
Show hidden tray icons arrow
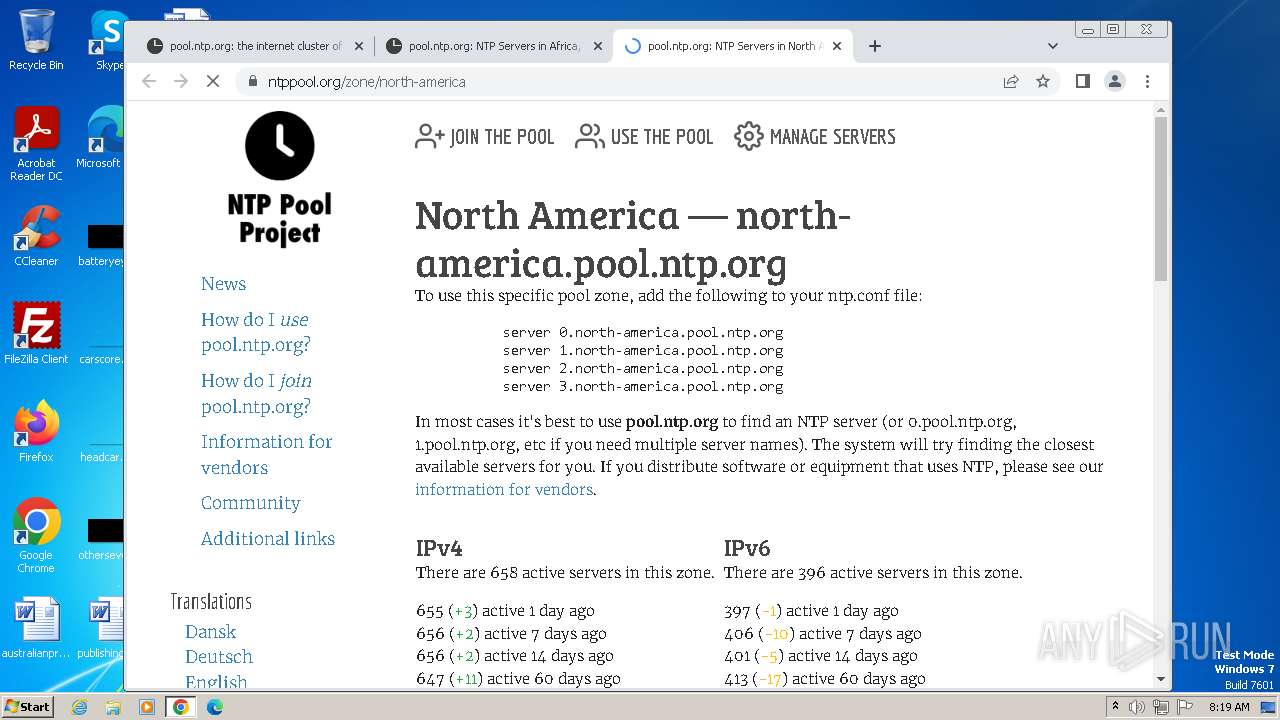click(x=1115, y=707)
